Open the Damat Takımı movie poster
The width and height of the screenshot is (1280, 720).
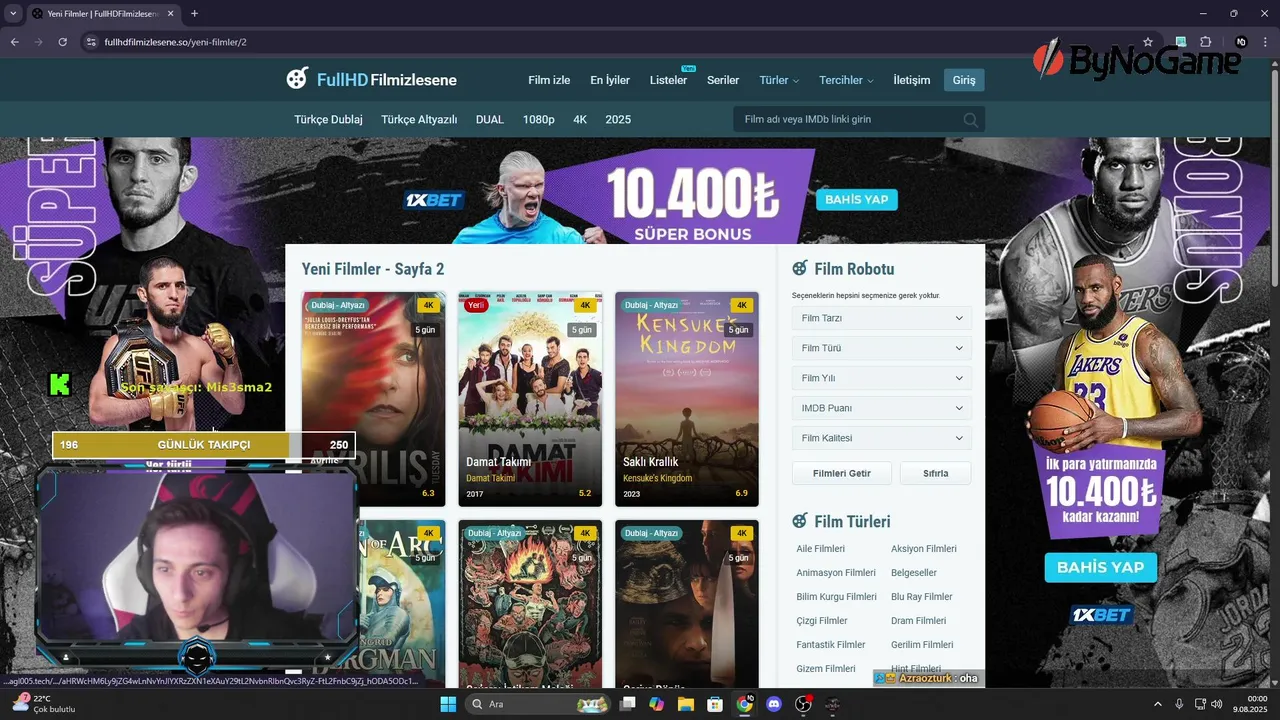(530, 399)
